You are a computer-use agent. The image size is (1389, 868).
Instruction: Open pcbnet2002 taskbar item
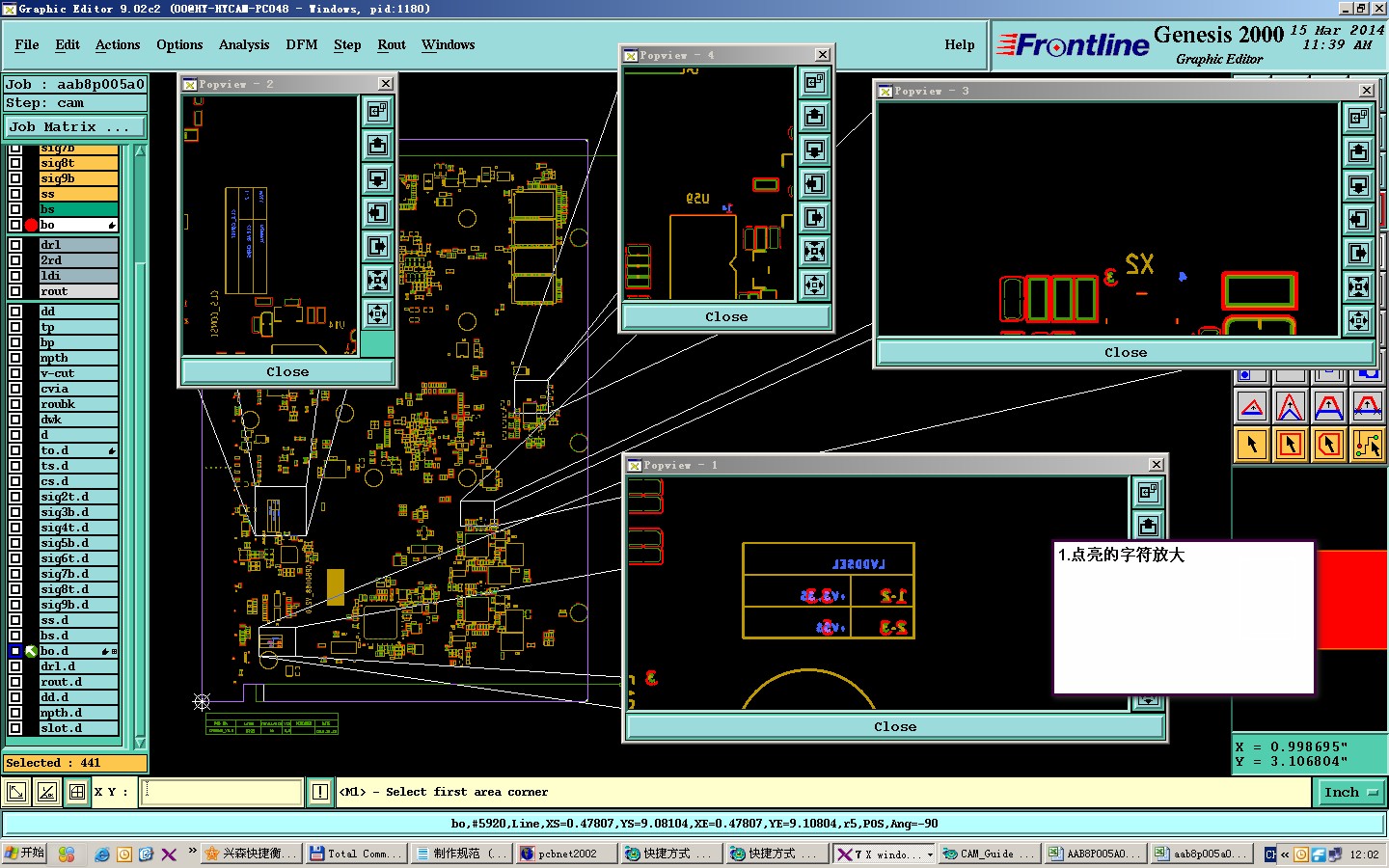click(567, 854)
